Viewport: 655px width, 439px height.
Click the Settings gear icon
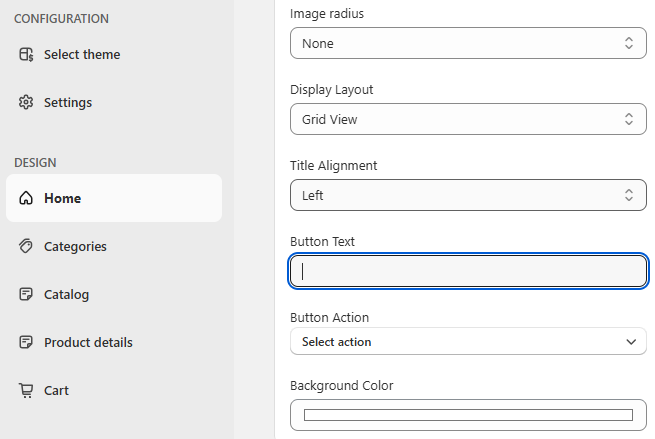26,102
